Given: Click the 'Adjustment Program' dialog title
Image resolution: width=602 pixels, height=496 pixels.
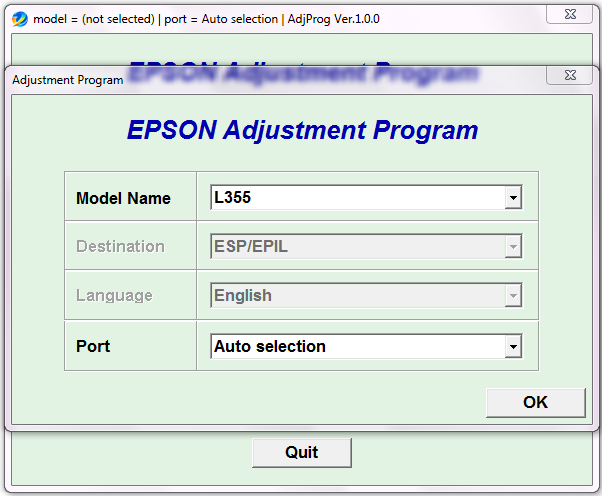Looking at the screenshot, I should [x=68, y=80].
